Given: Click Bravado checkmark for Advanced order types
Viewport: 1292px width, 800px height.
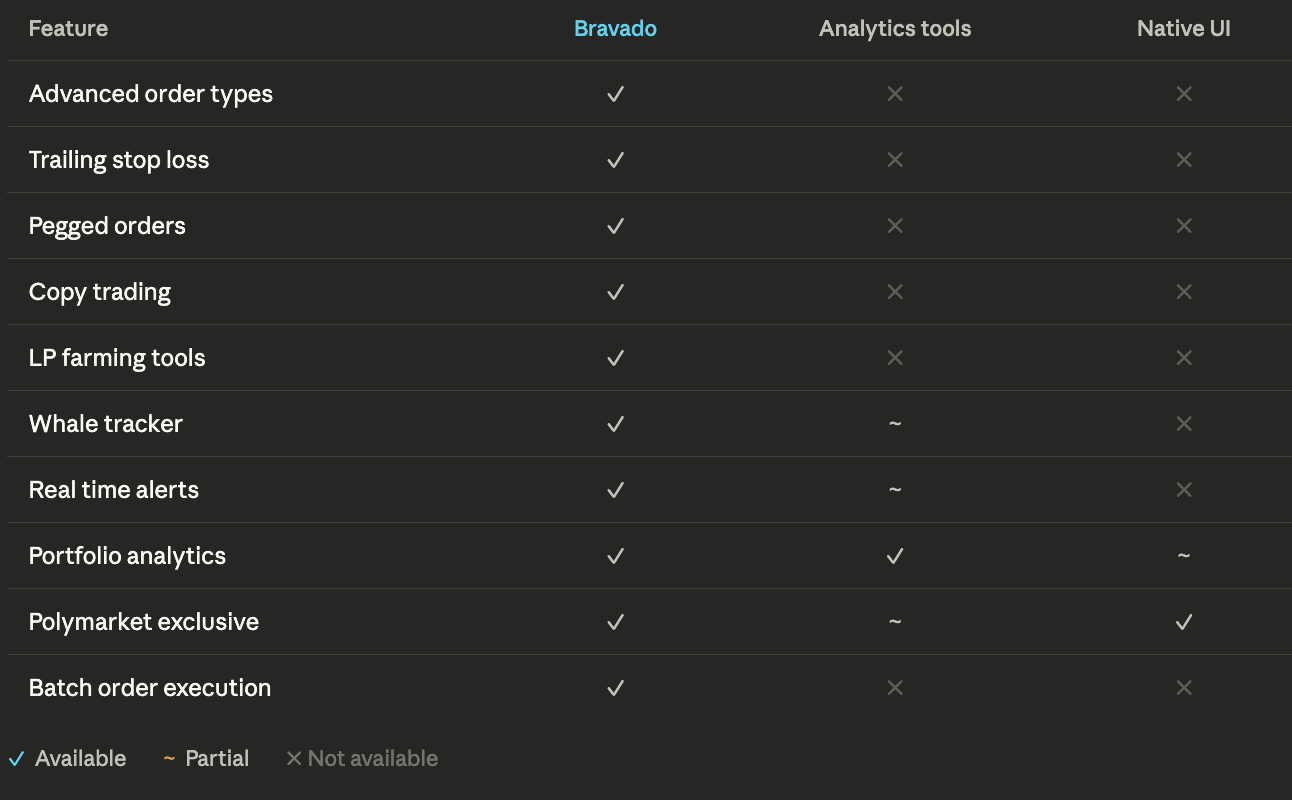Looking at the screenshot, I should click(616, 94).
